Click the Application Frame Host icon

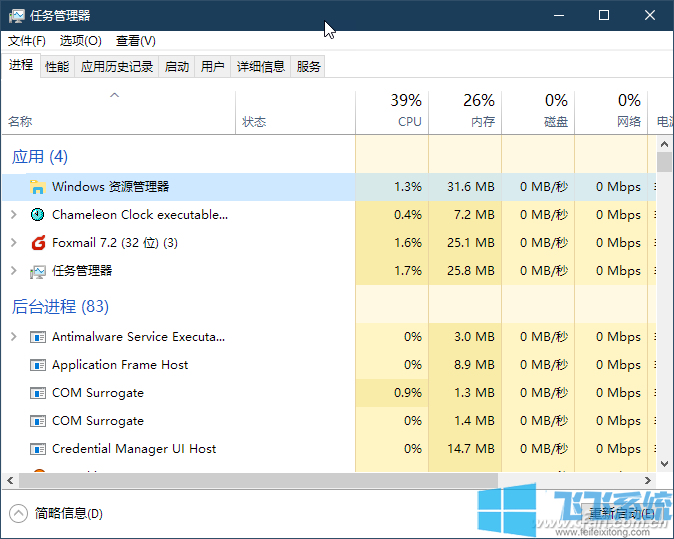(x=38, y=365)
